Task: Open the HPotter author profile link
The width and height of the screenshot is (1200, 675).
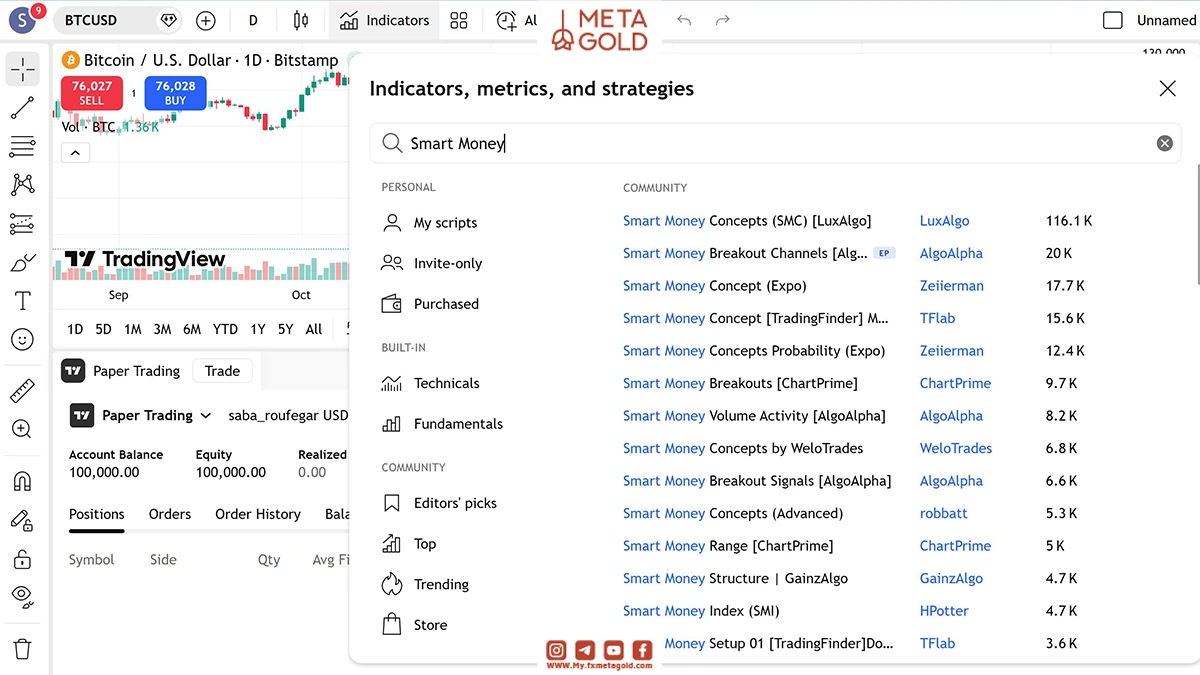Action: pyautogui.click(x=944, y=611)
